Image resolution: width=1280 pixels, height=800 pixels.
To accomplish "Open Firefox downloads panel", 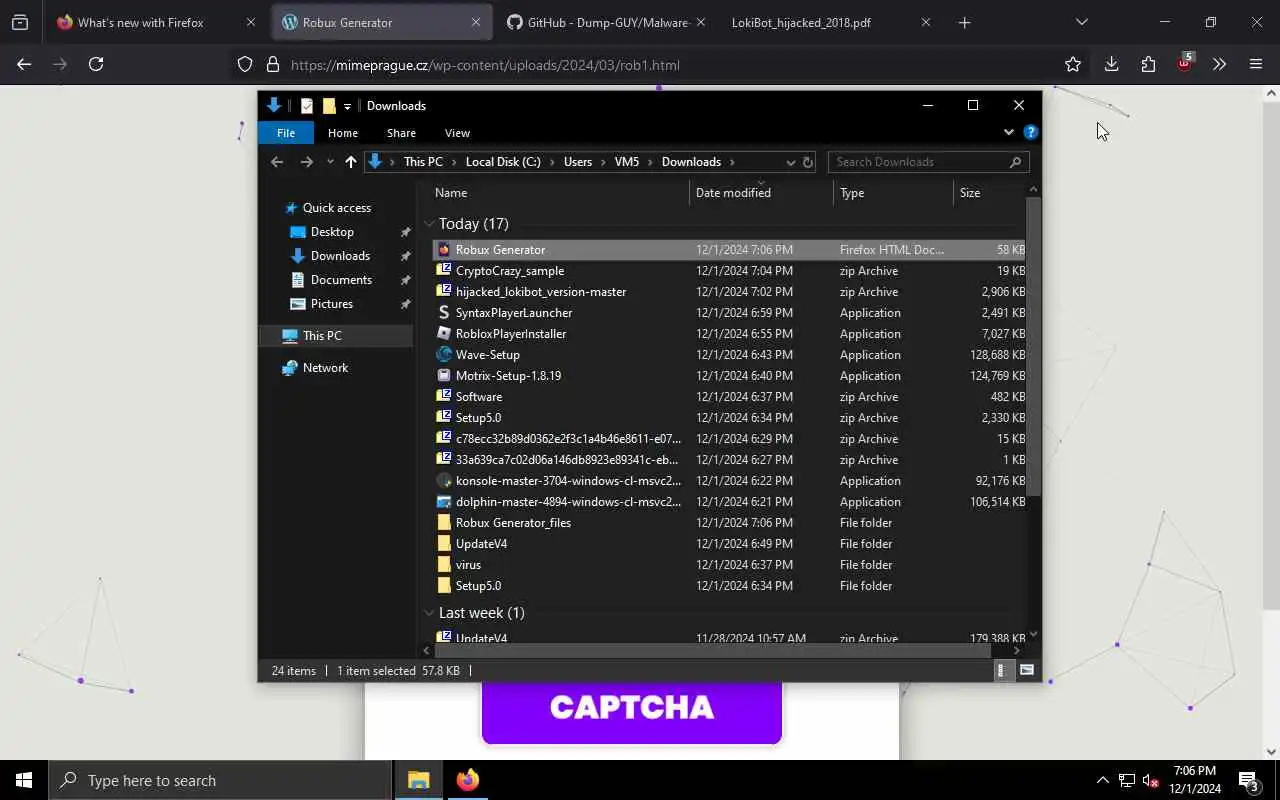I will click(1111, 64).
